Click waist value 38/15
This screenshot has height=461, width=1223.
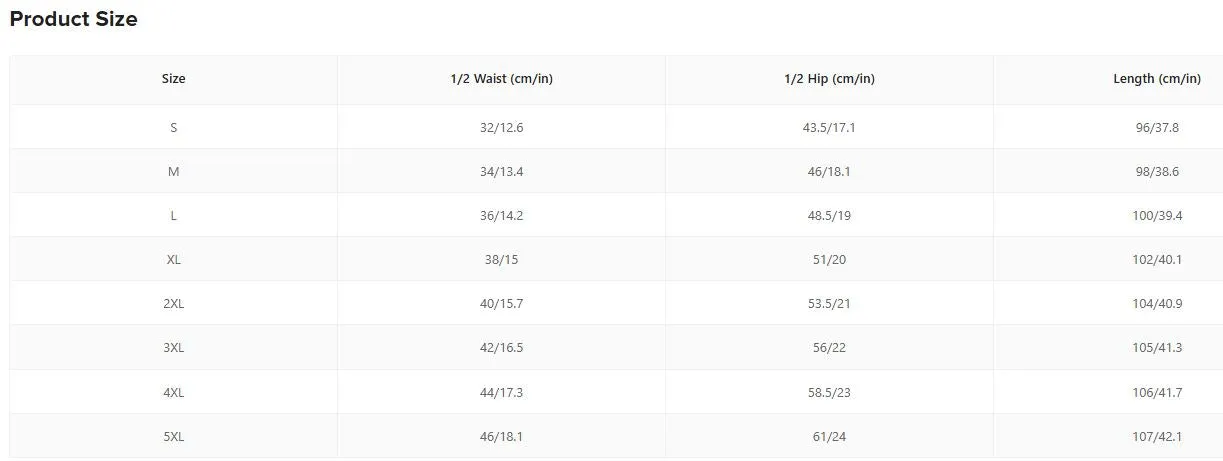[x=501, y=260]
